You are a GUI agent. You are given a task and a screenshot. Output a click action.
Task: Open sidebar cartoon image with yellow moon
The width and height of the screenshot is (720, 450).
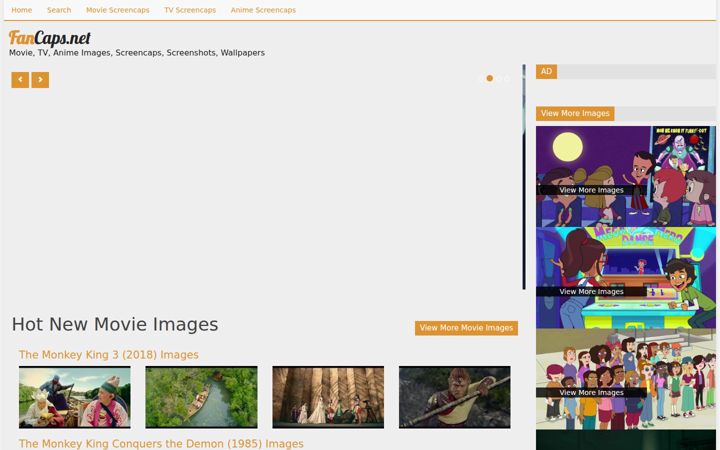coord(625,176)
